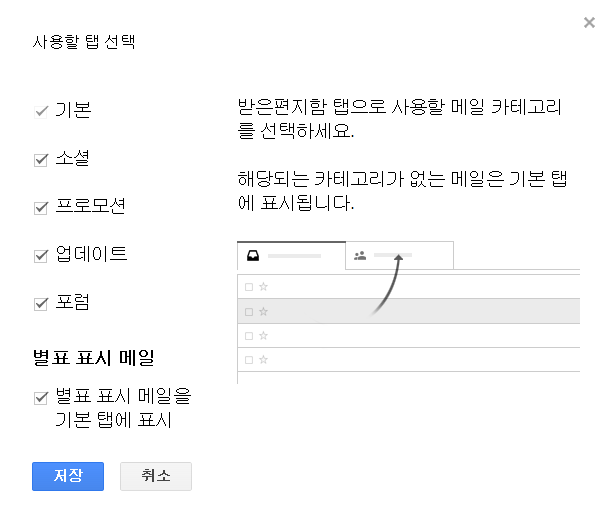The image size is (612, 520).
Task: Click the inbox tray icon in the preview tab
Action: (254, 256)
